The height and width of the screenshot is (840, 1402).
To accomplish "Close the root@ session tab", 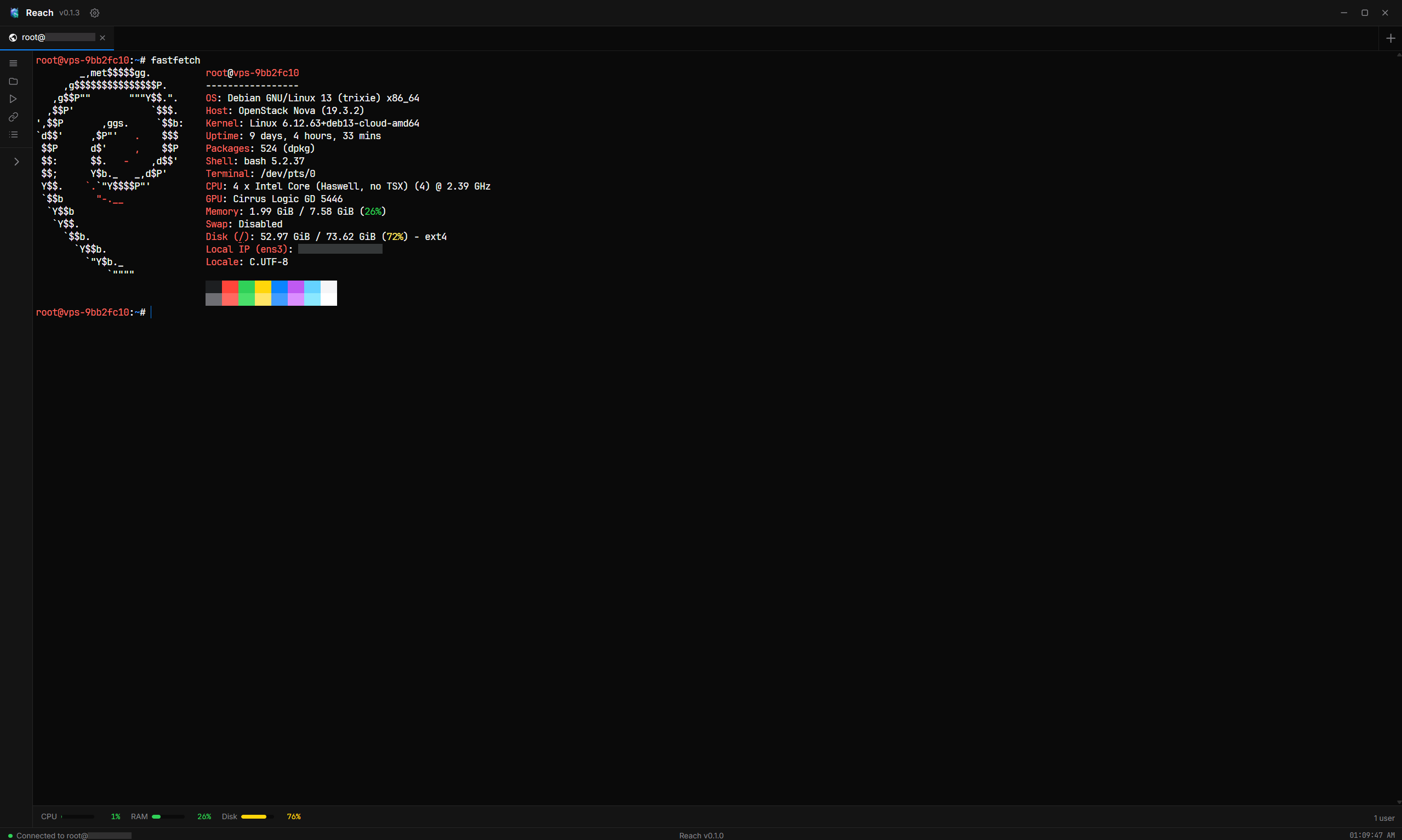I will click(102, 37).
